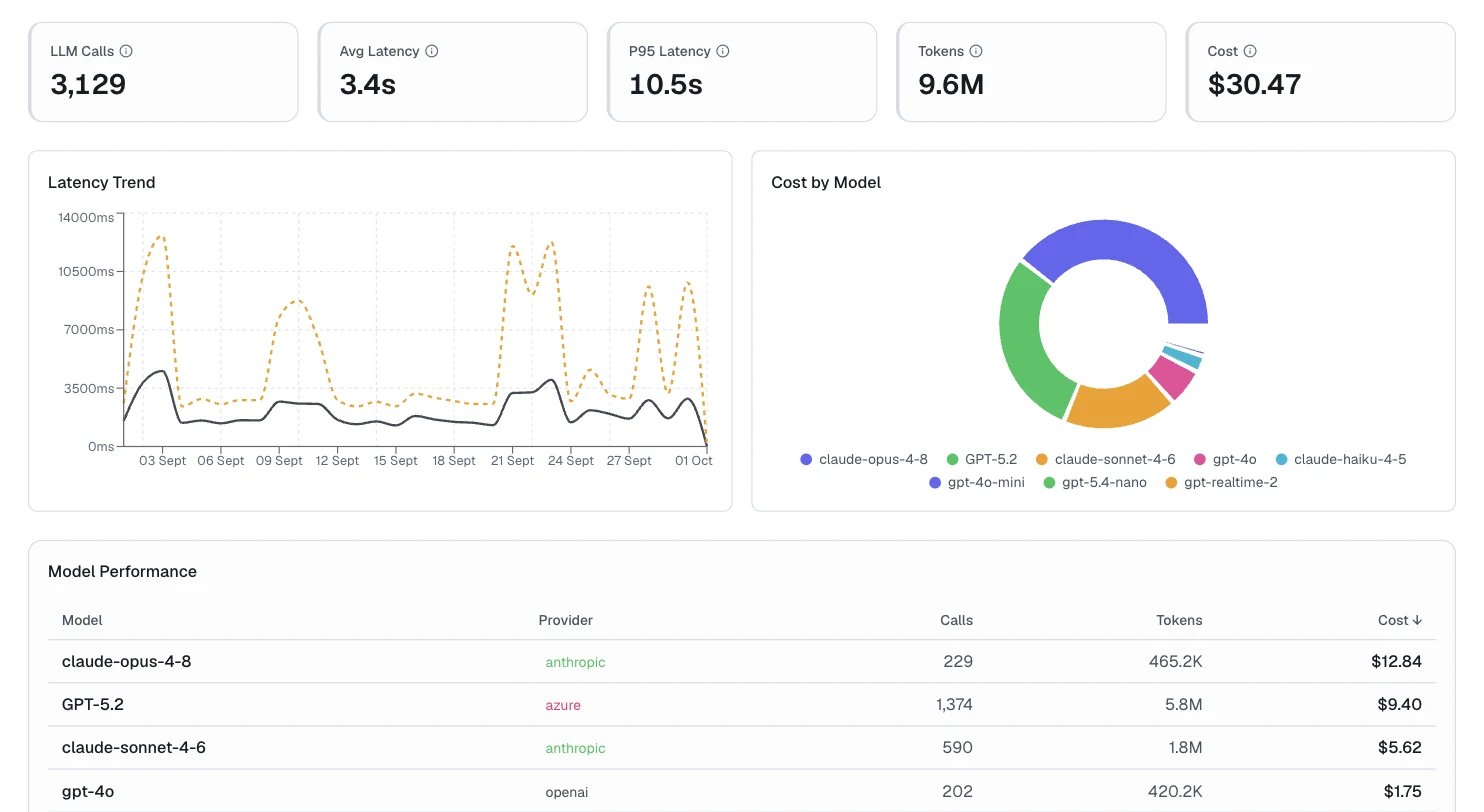Click the azure provider tag
Screen dimensions: 1484x812
pos(563,705)
